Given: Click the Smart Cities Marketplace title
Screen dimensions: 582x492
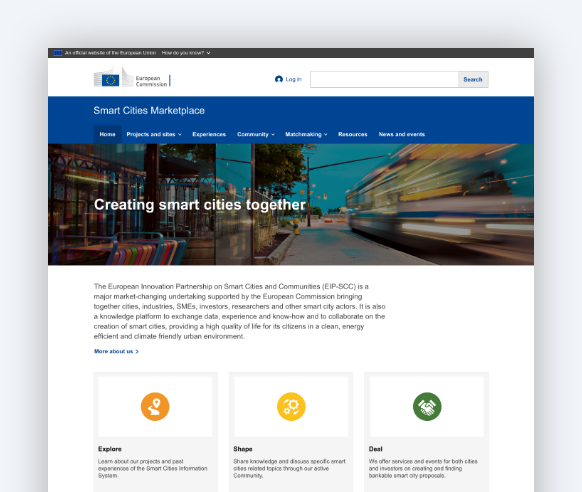Looking at the screenshot, I should tap(149, 111).
